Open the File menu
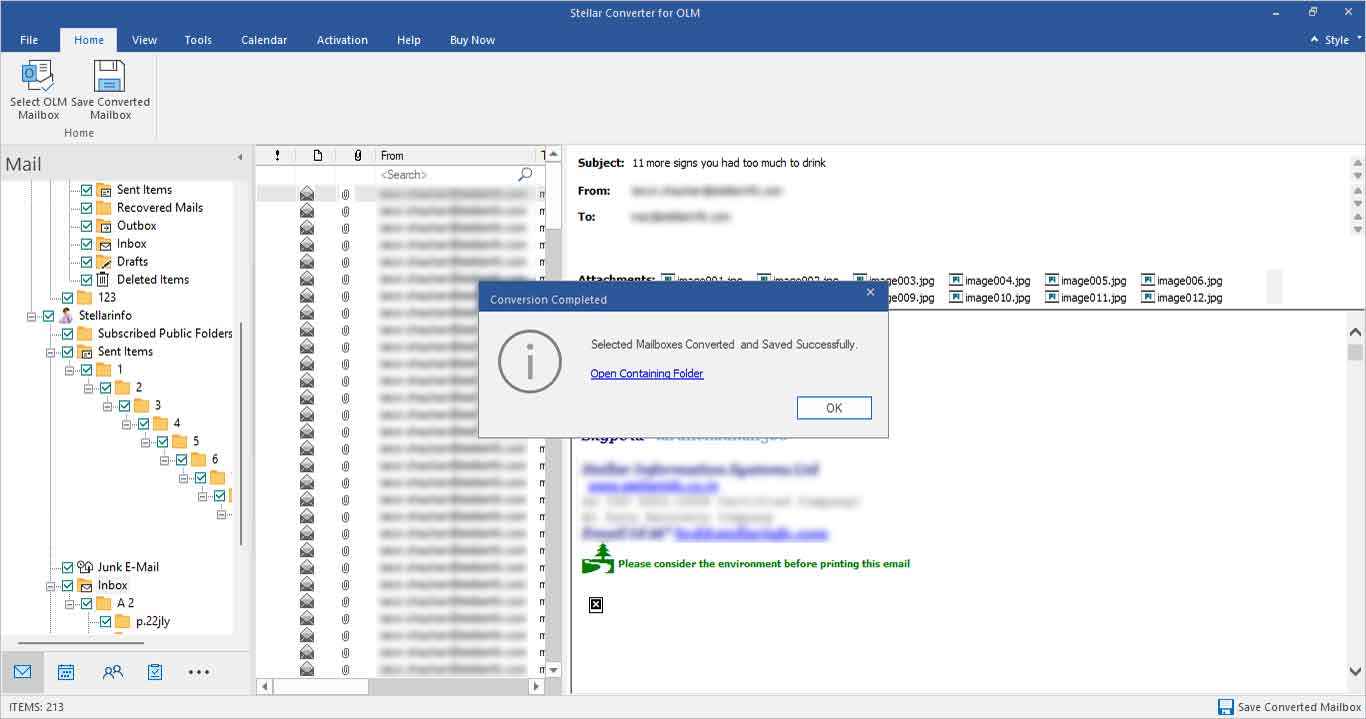Screen dimensions: 1366x719 click(29, 40)
